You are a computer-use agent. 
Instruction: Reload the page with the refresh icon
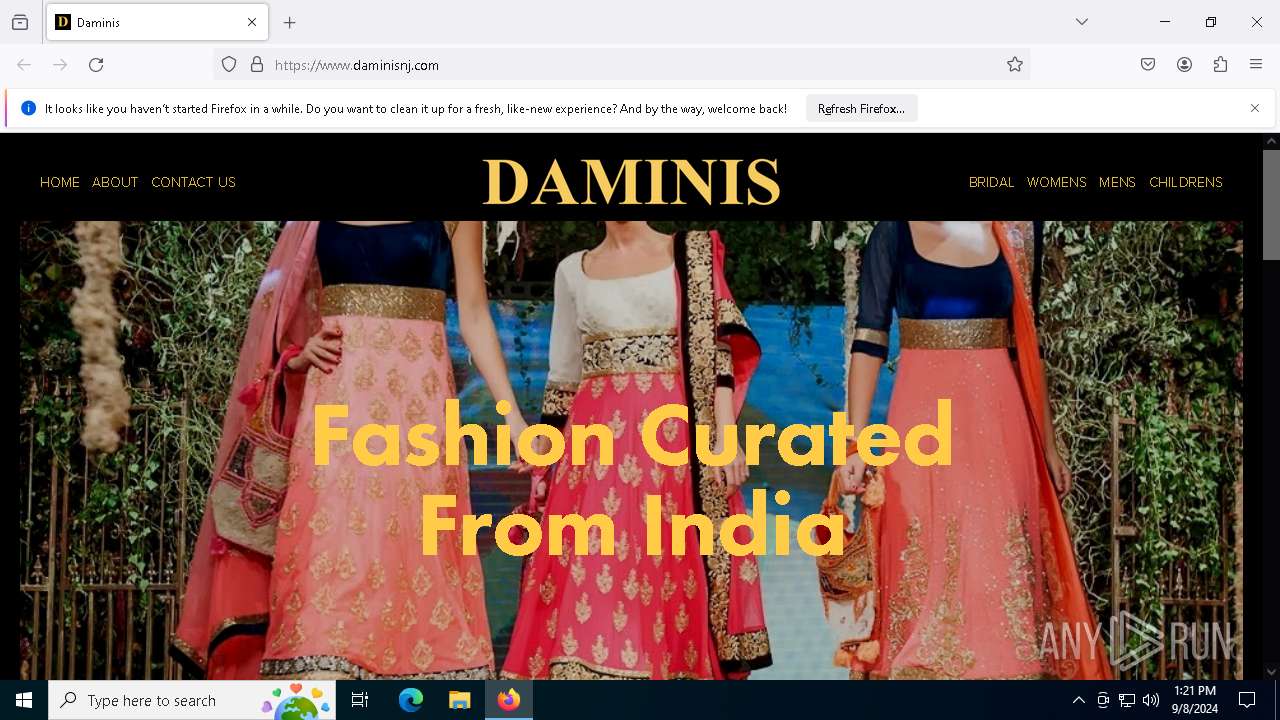pos(96,65)
